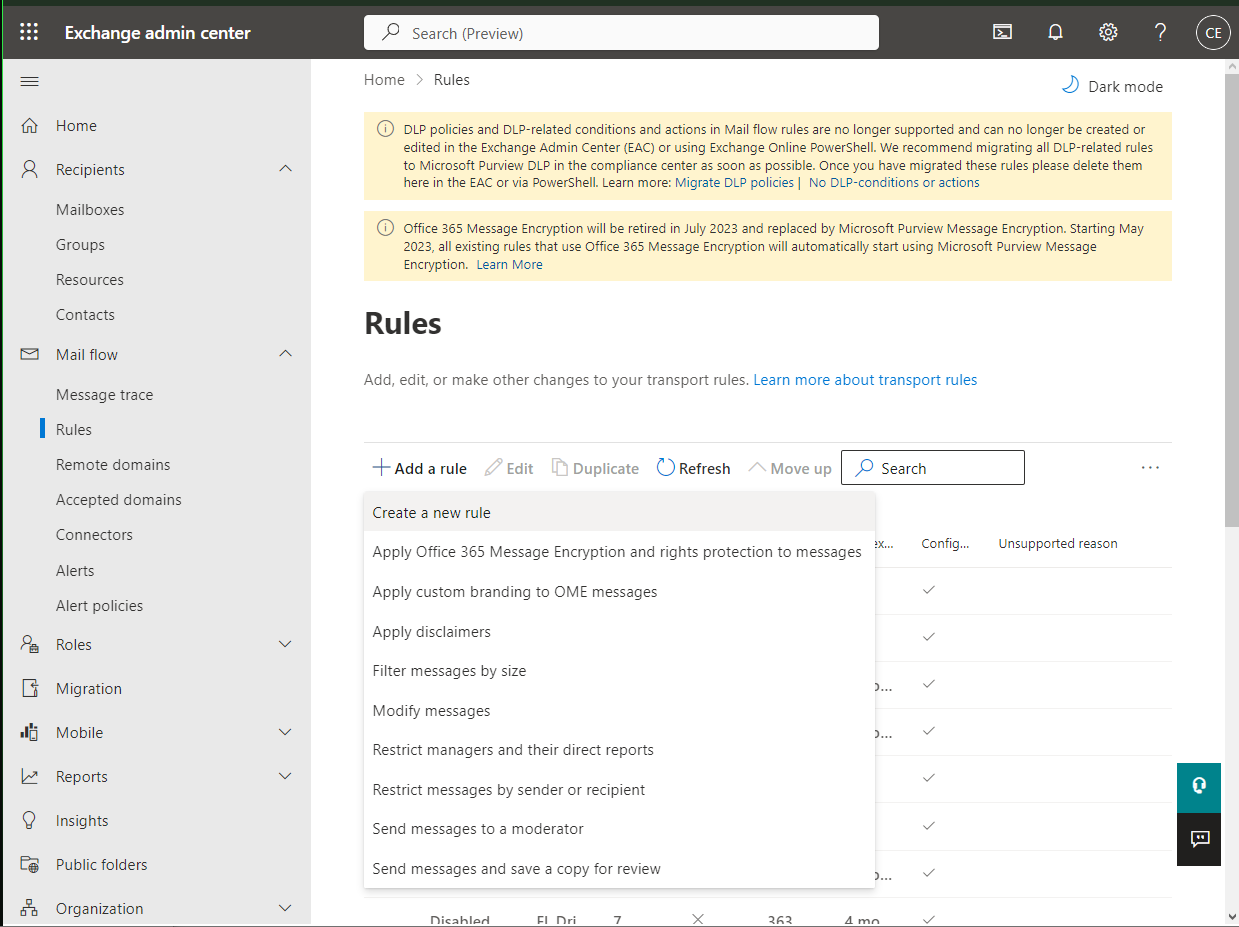The height and width of the screenshot is (927, 1239).
Task: Expand the Organization section chevron
Action: tap(285, 908)
